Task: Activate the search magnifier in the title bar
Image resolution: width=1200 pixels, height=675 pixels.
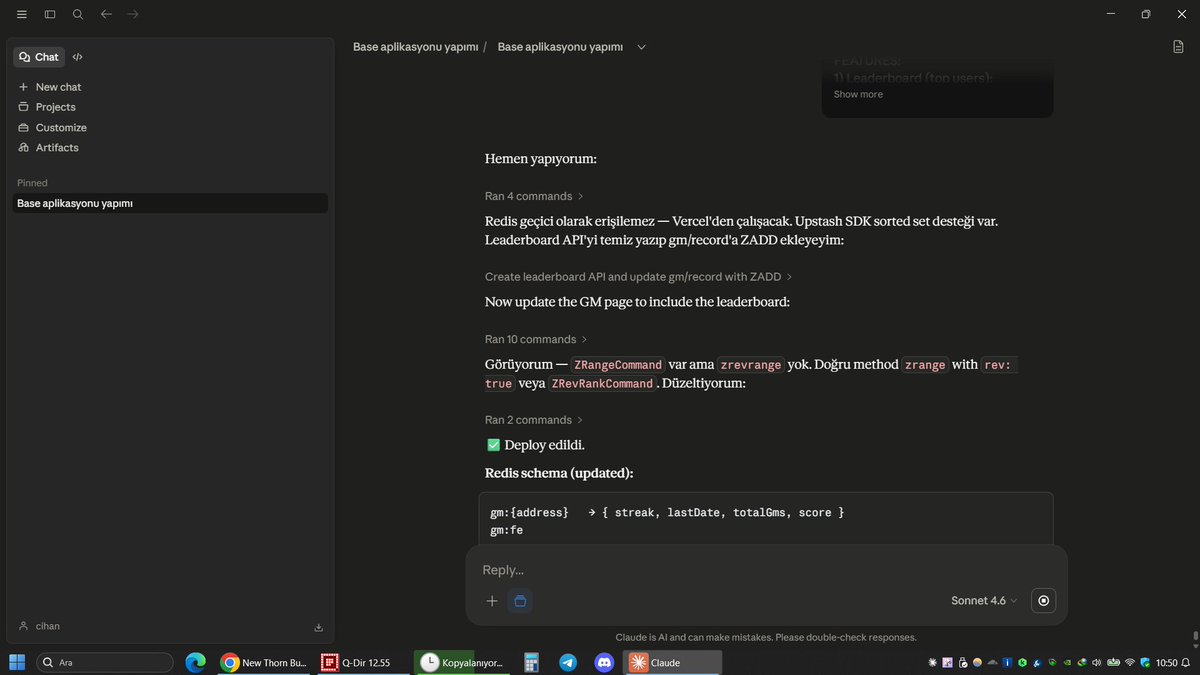Action: click(x=77, y=14)
